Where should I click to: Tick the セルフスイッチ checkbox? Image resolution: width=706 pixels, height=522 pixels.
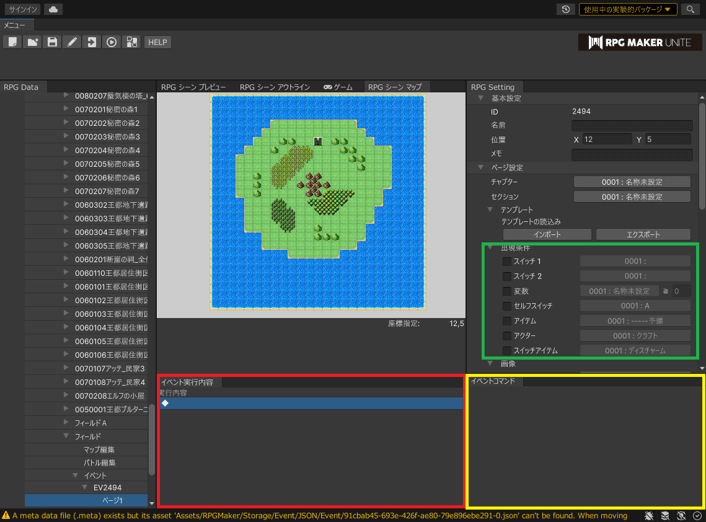pyautogui.click(x=507, y=306)
